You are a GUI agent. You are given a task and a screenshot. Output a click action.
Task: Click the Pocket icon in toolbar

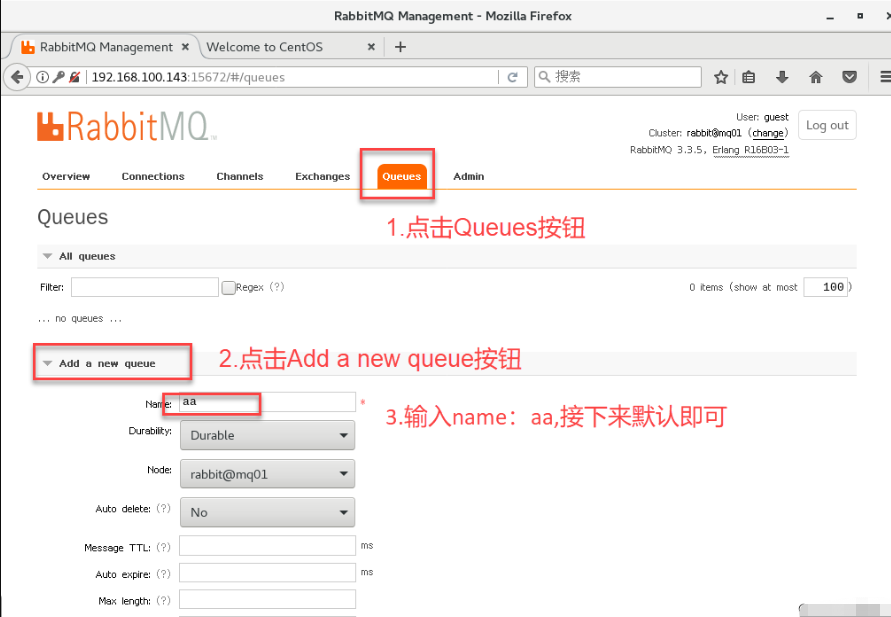850,77
